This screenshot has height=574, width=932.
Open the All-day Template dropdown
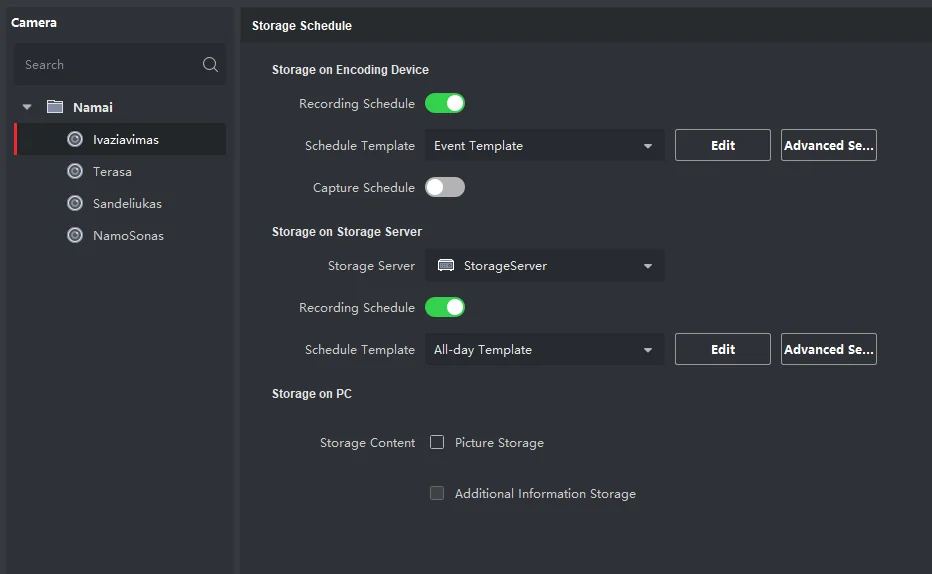click(x=544, y=350)
